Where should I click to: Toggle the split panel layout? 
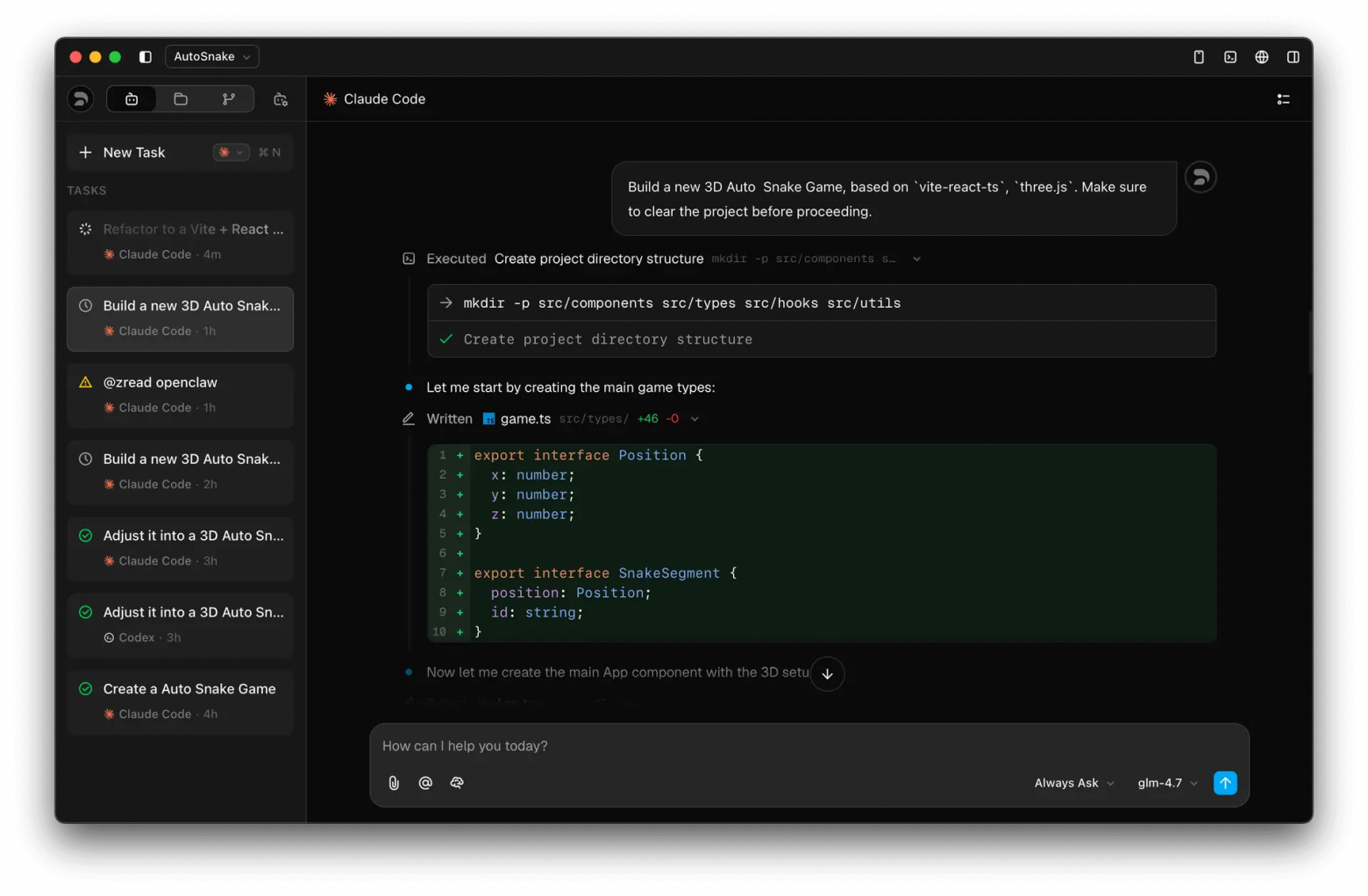[1293, 56]
